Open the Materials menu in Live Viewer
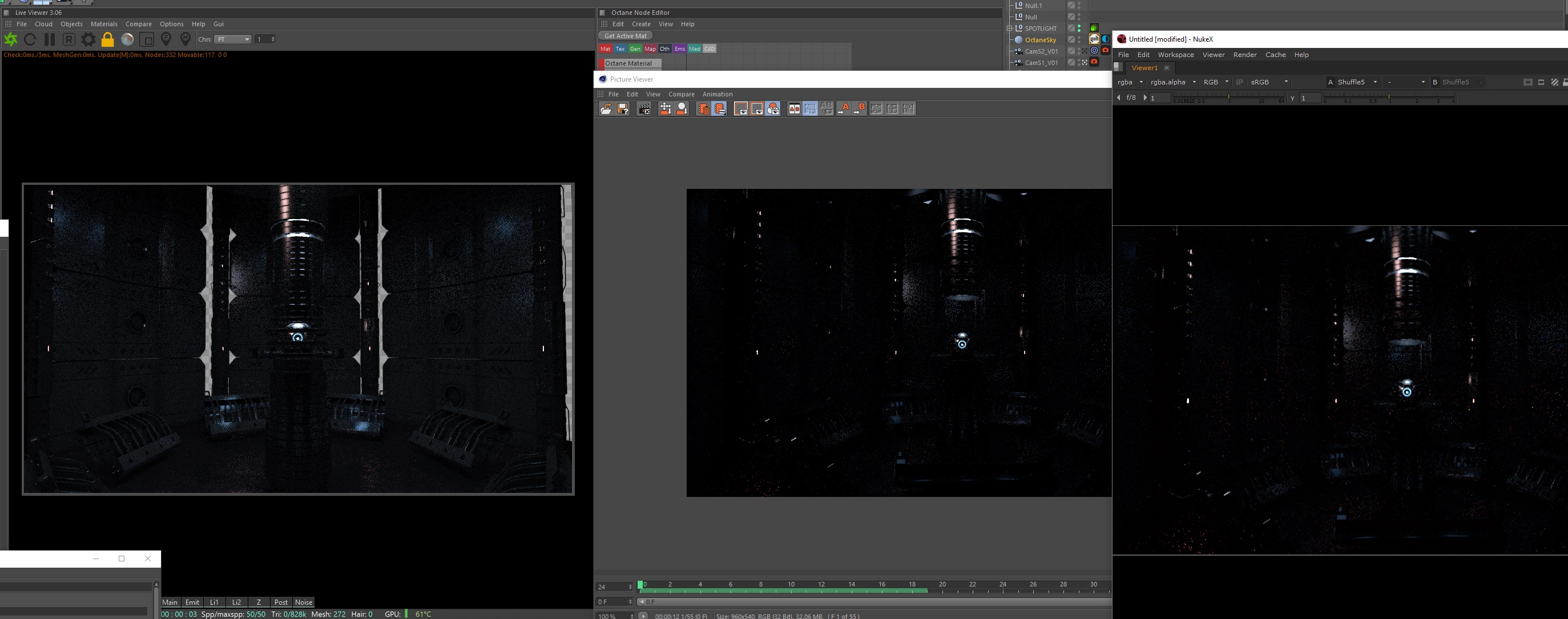The image size is (1568, 619). [x=103, y=25]
